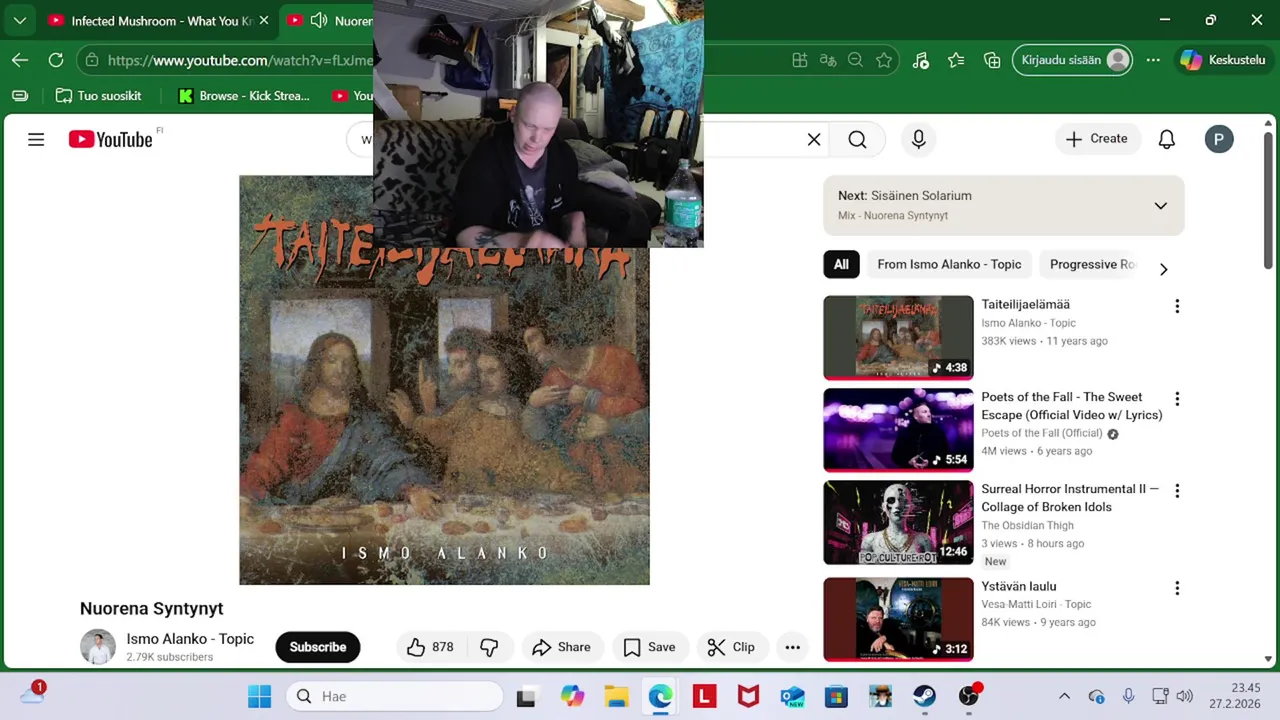Clear the YouTube search box text
The height and width of the screenshot is (720, 1280).
coord(814,139)
